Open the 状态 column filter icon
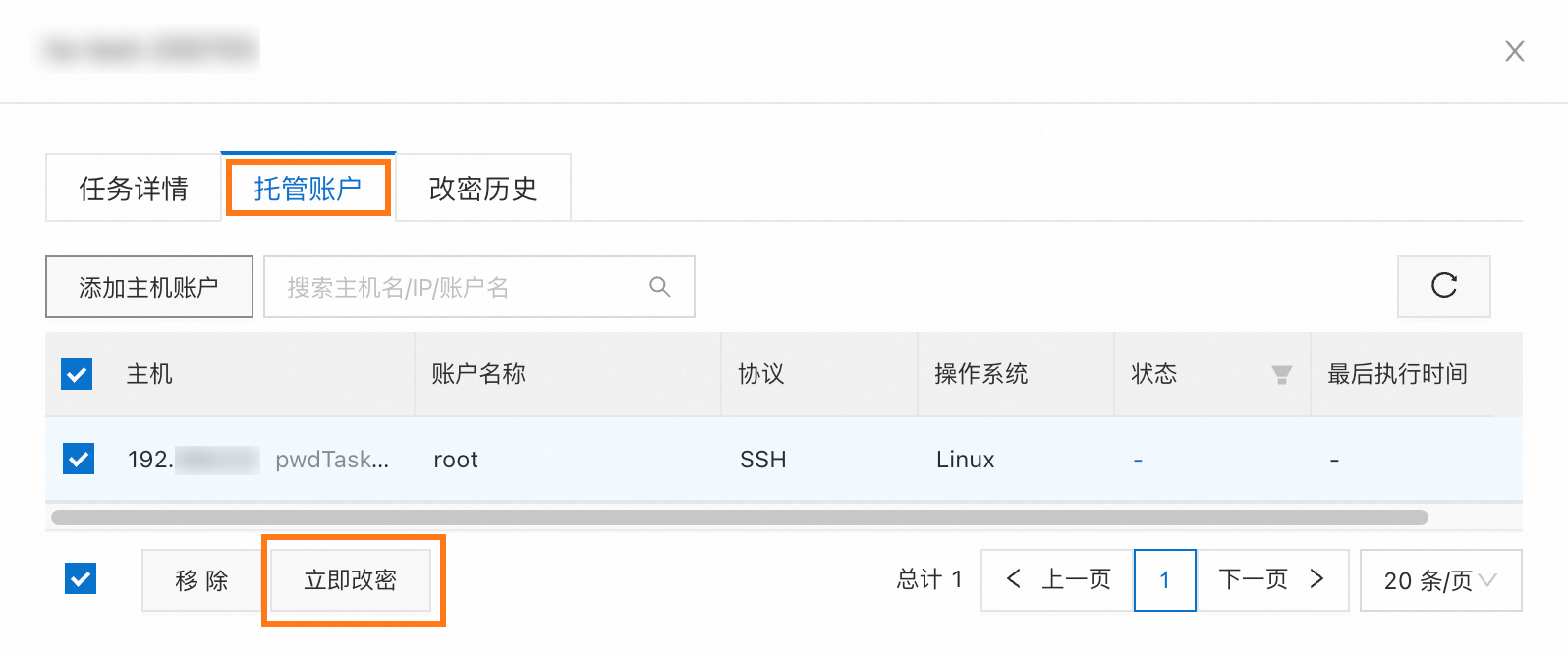1568x654 pixels. pos(1281,374)
